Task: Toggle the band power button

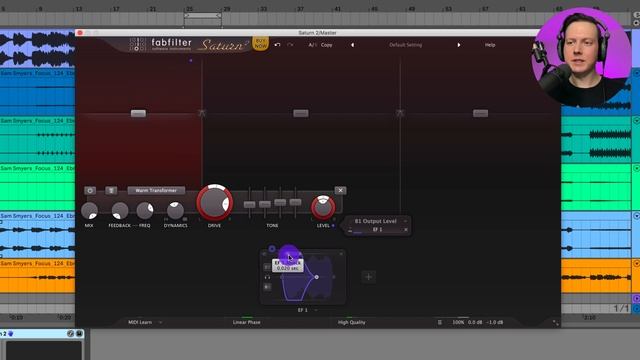Action: coord(90,191)
